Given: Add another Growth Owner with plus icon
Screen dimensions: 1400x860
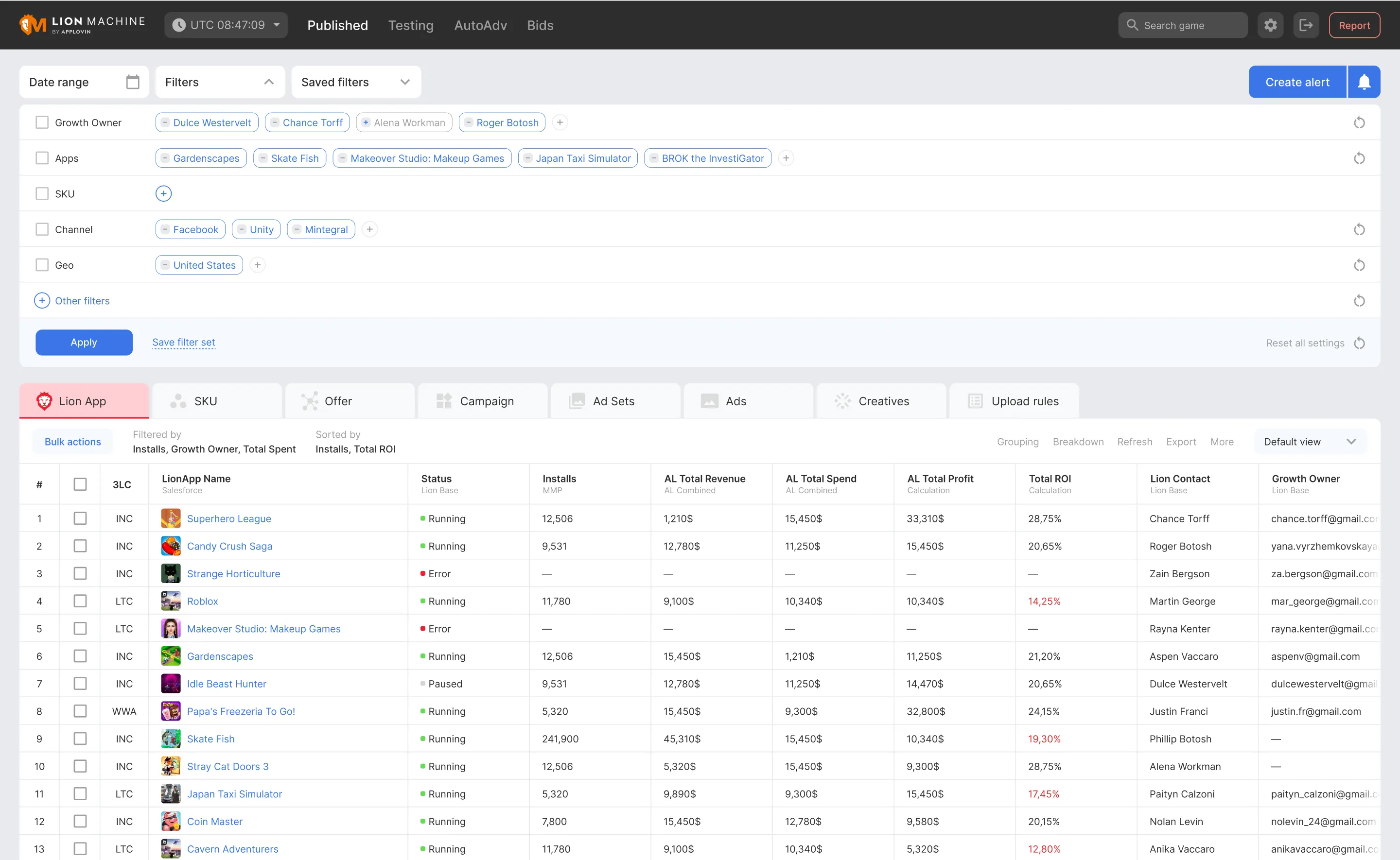Looking at the screenshot, I should click(560, 122).
